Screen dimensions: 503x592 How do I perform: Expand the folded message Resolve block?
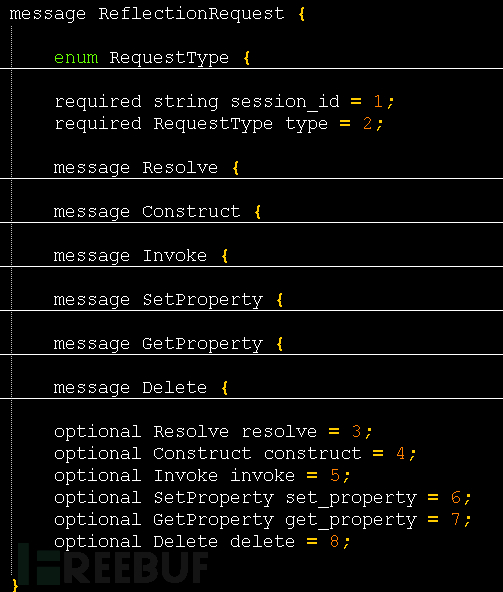tap(146, 168)
